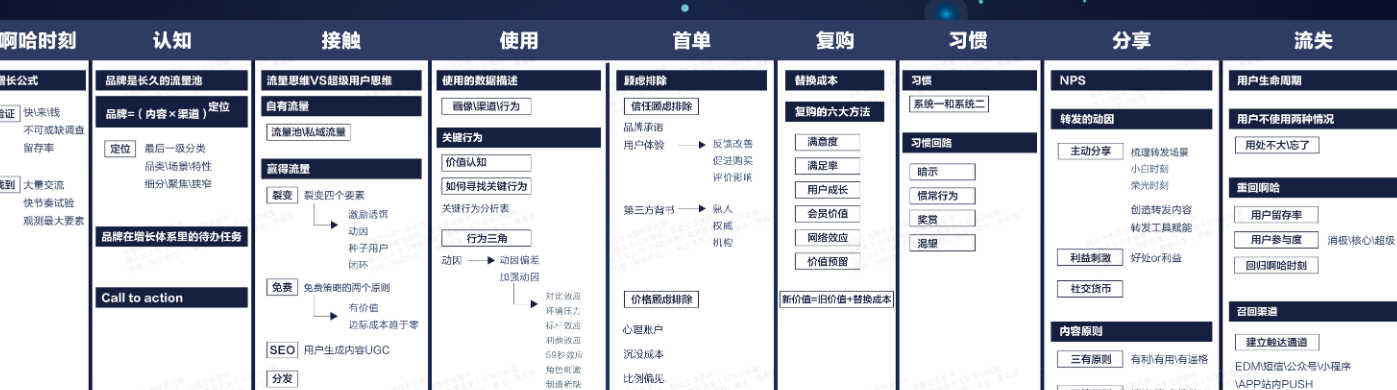Click the 价格顾虑排除 box

click(661, 299)
